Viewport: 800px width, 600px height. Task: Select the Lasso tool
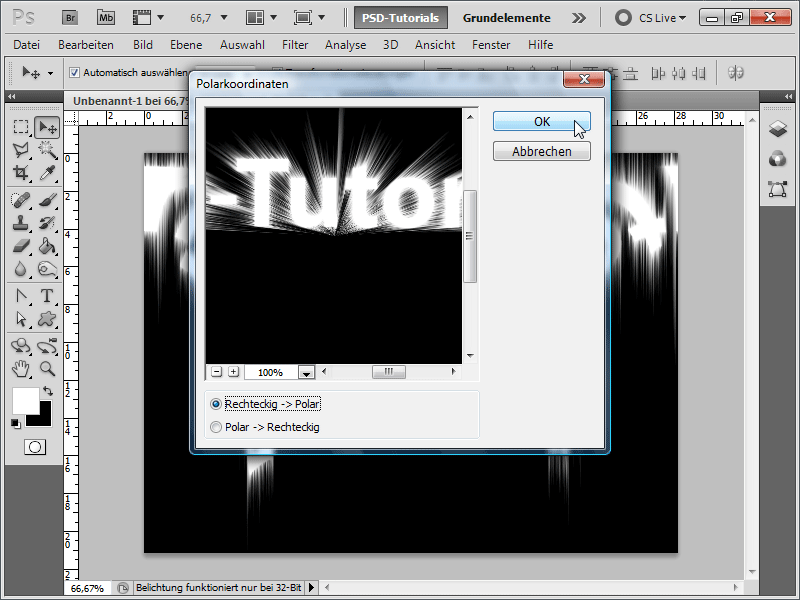click(21, 150)
